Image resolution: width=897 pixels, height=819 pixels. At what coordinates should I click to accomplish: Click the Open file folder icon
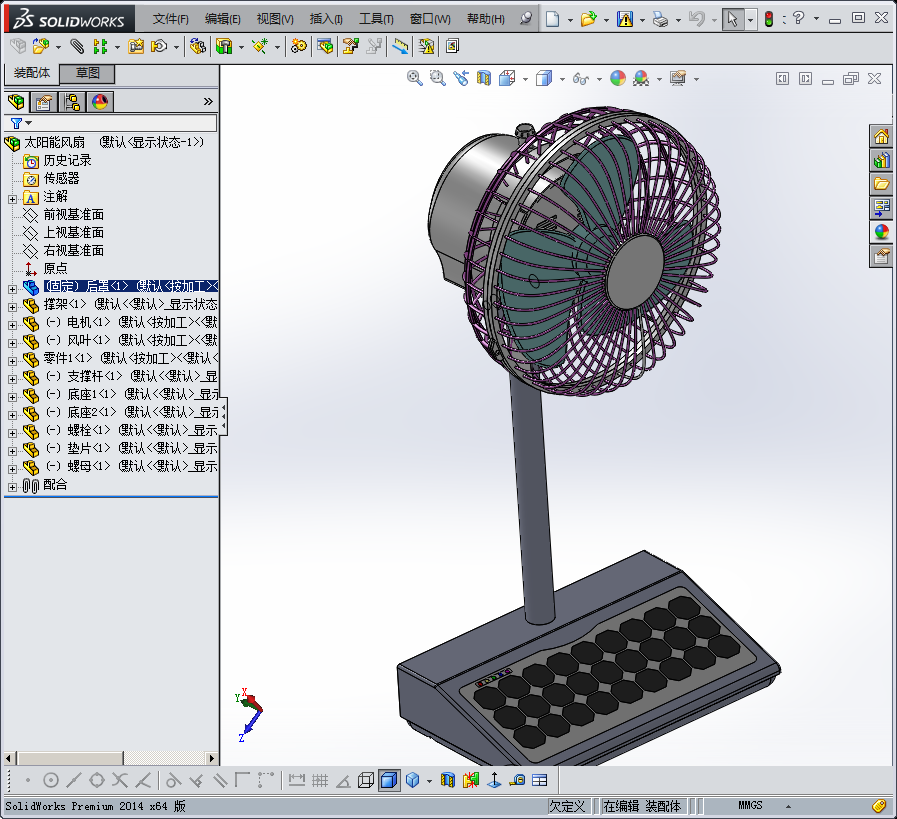coord(588,19)
